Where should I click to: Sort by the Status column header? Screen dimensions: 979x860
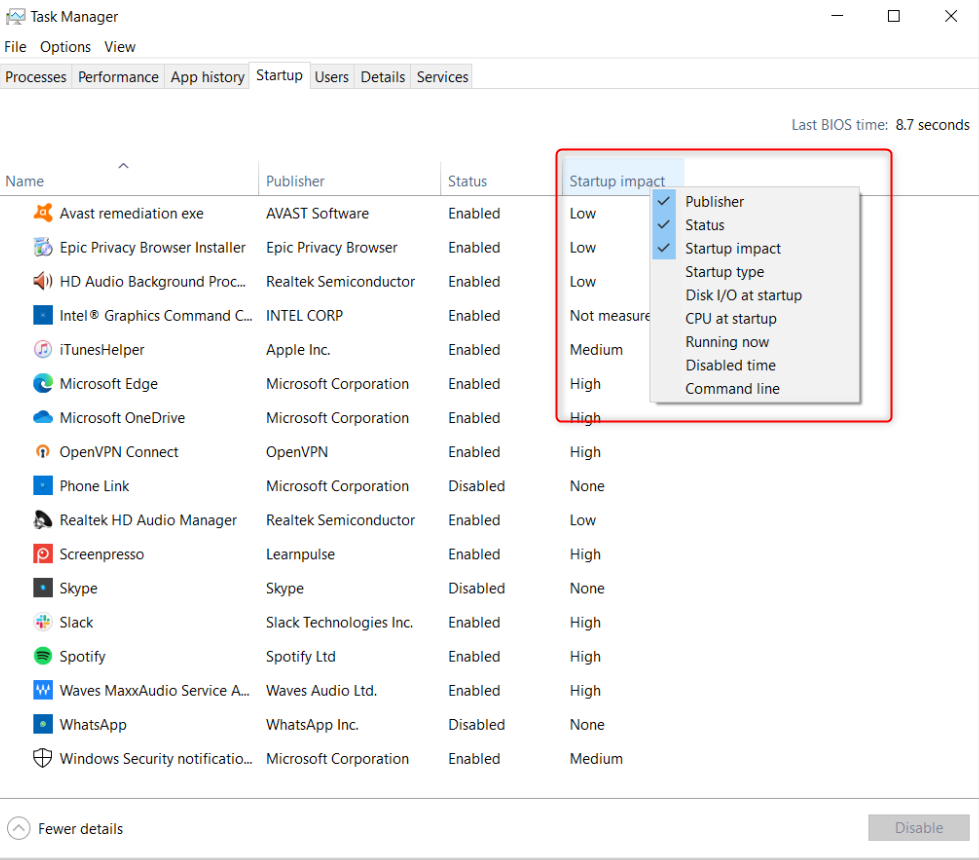[x=501, y=177]
